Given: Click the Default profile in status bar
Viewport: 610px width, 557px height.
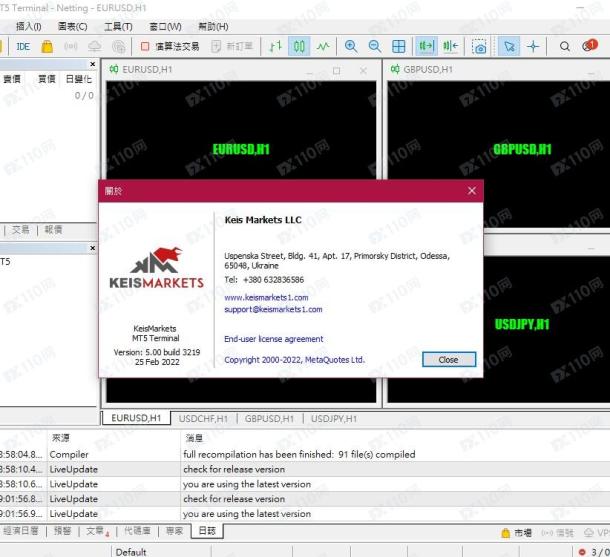Looking at the screenshot, I should pos(131,552).
